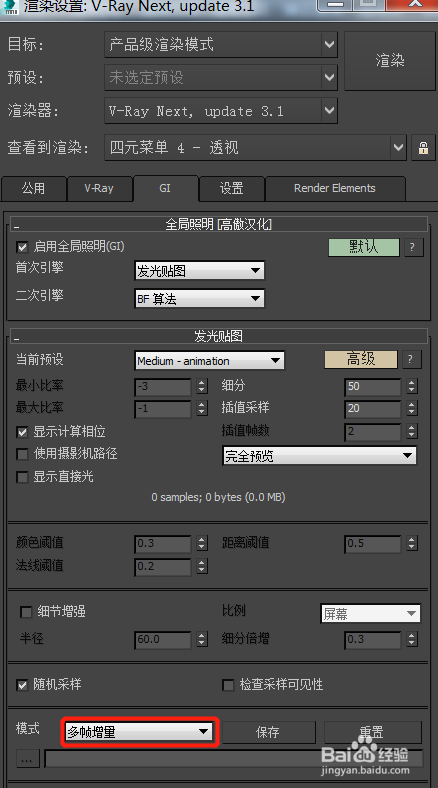Image resolution: width=438 pixels, height=788 pixels.
Task: Switch to the 设置 tab
Action: tap(232, 188)
